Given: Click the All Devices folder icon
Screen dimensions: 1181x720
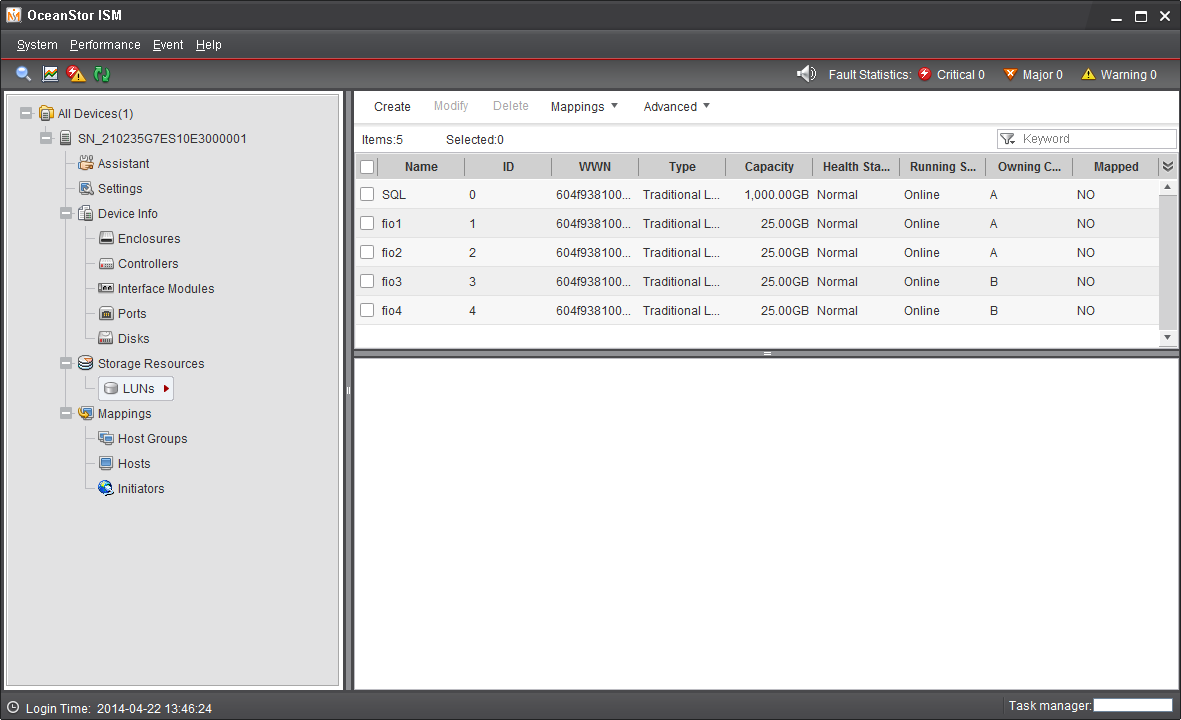Looking at the screenshot, I should click(46, 113).
